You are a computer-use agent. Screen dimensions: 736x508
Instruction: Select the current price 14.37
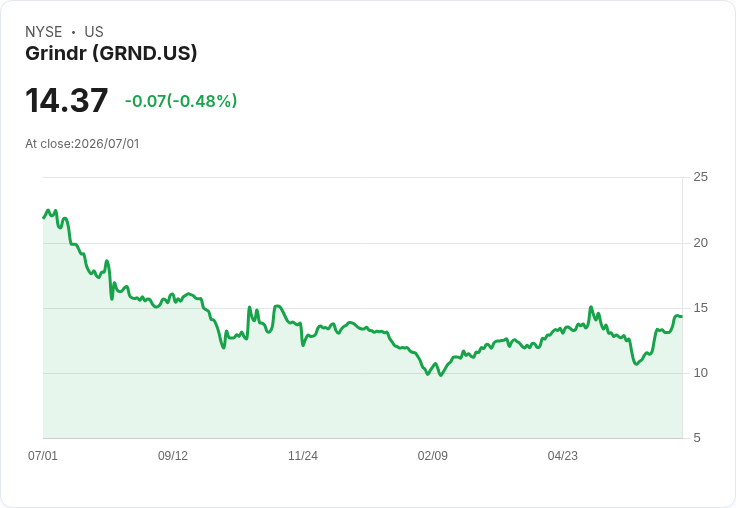pos(67,100)
